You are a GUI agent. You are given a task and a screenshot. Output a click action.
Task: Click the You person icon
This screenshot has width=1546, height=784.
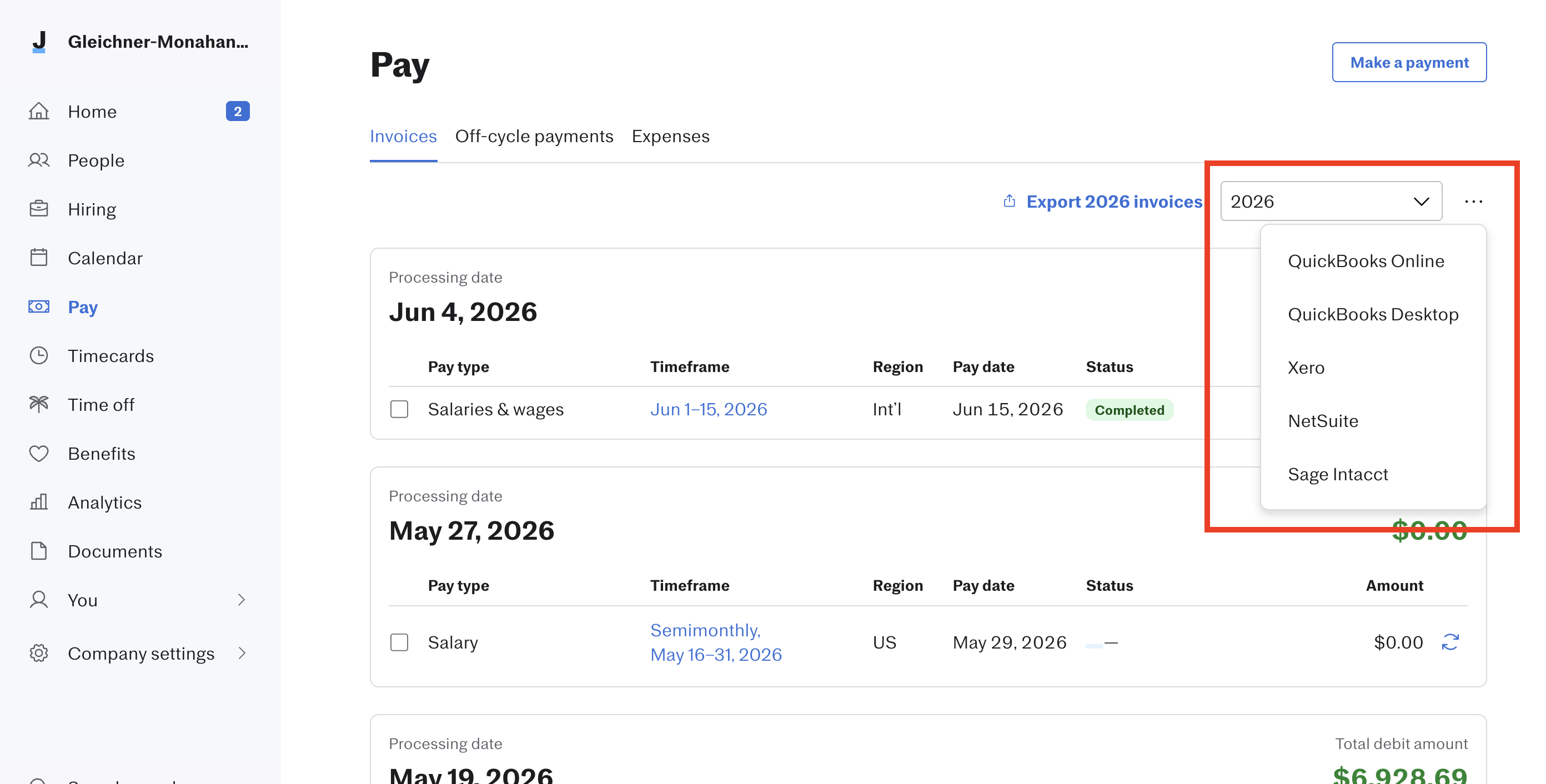click(x=39, y=600)
